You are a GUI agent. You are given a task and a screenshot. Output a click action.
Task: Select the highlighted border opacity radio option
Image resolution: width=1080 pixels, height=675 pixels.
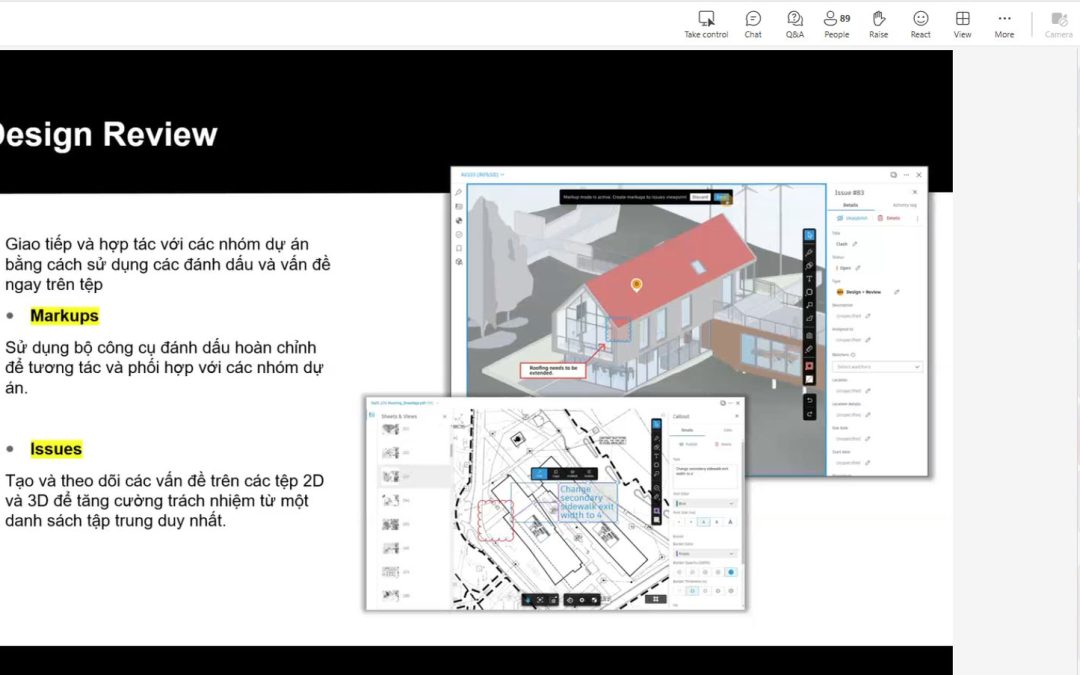pos(731,572)
